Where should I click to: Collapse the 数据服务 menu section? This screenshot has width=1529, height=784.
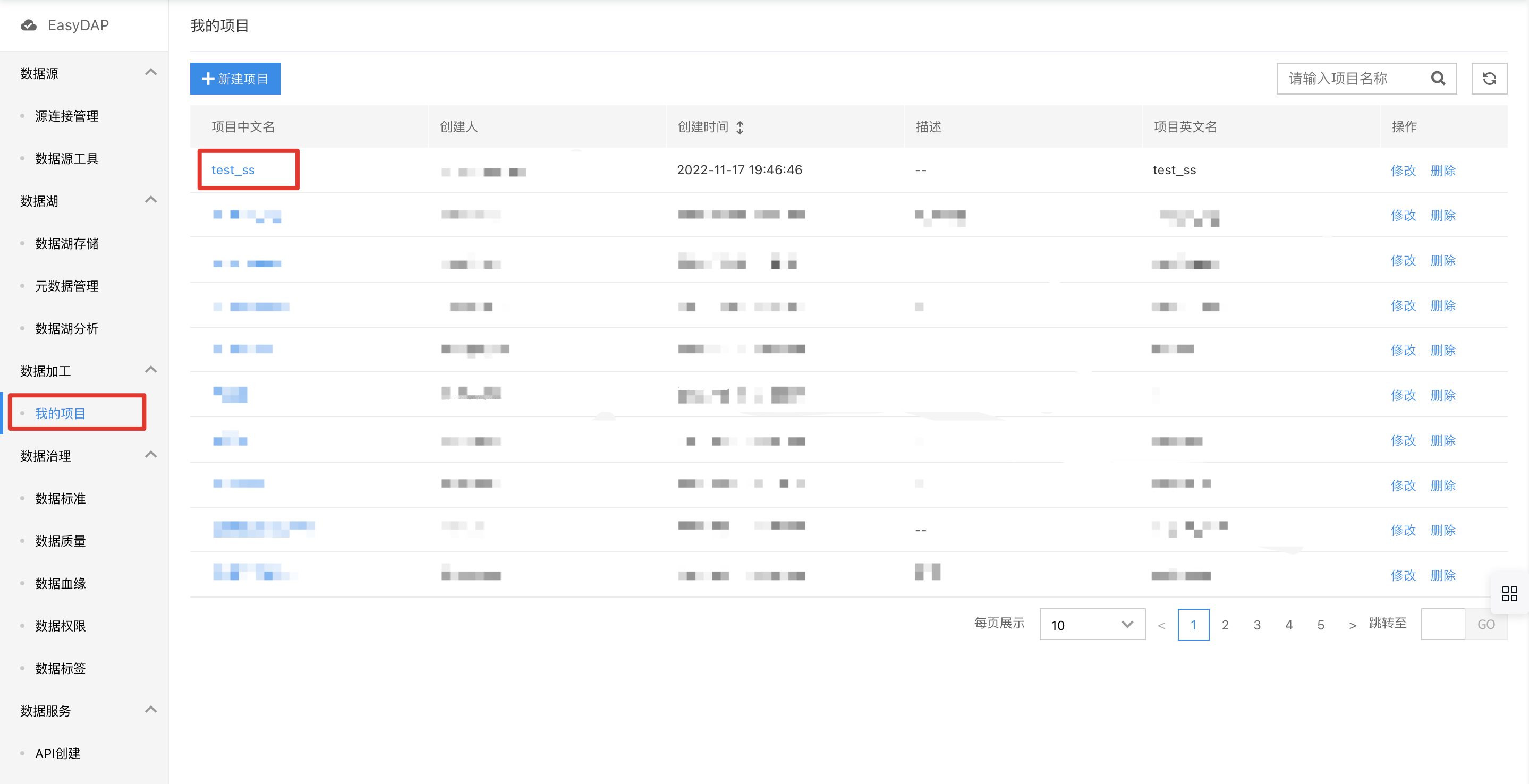pos(151,709)
